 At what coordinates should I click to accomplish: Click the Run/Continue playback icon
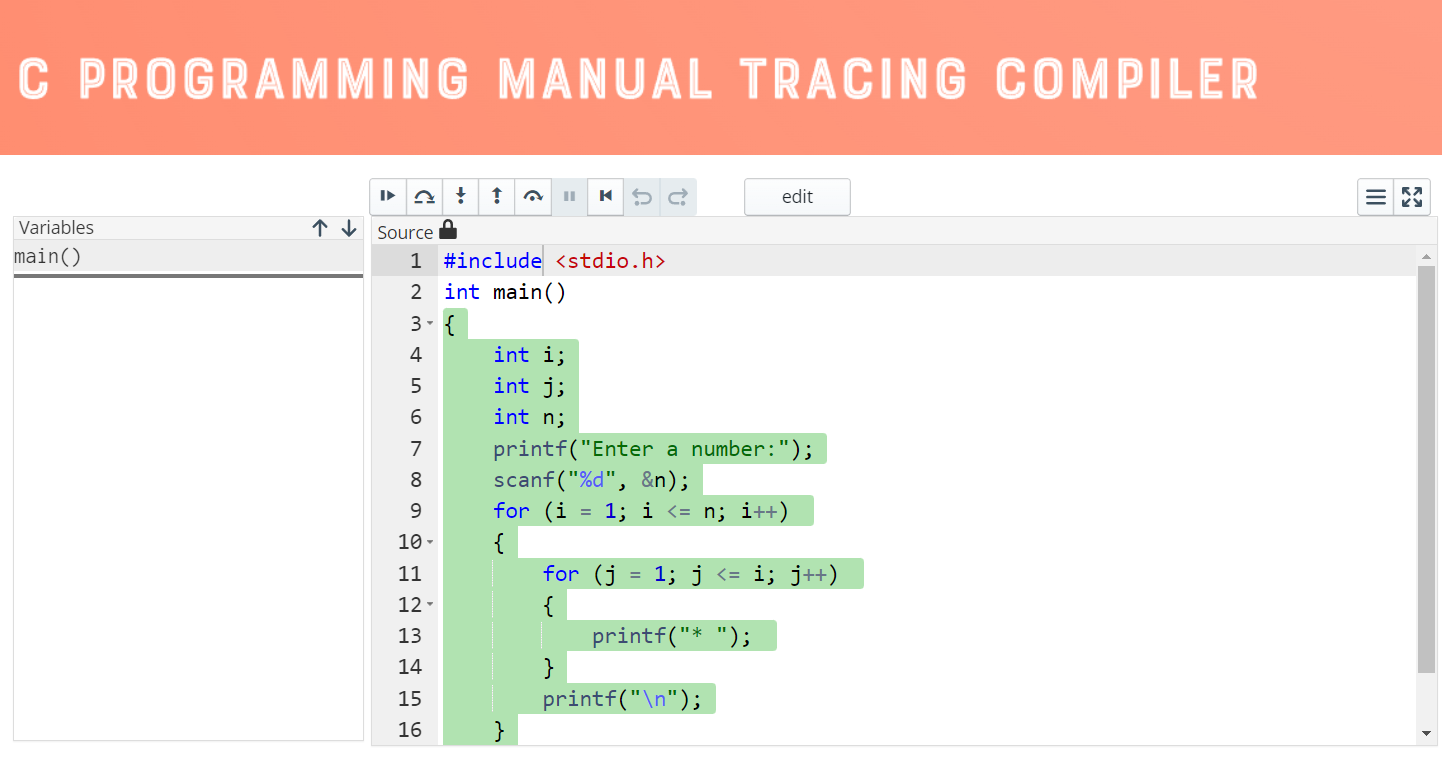click(387, 197)
